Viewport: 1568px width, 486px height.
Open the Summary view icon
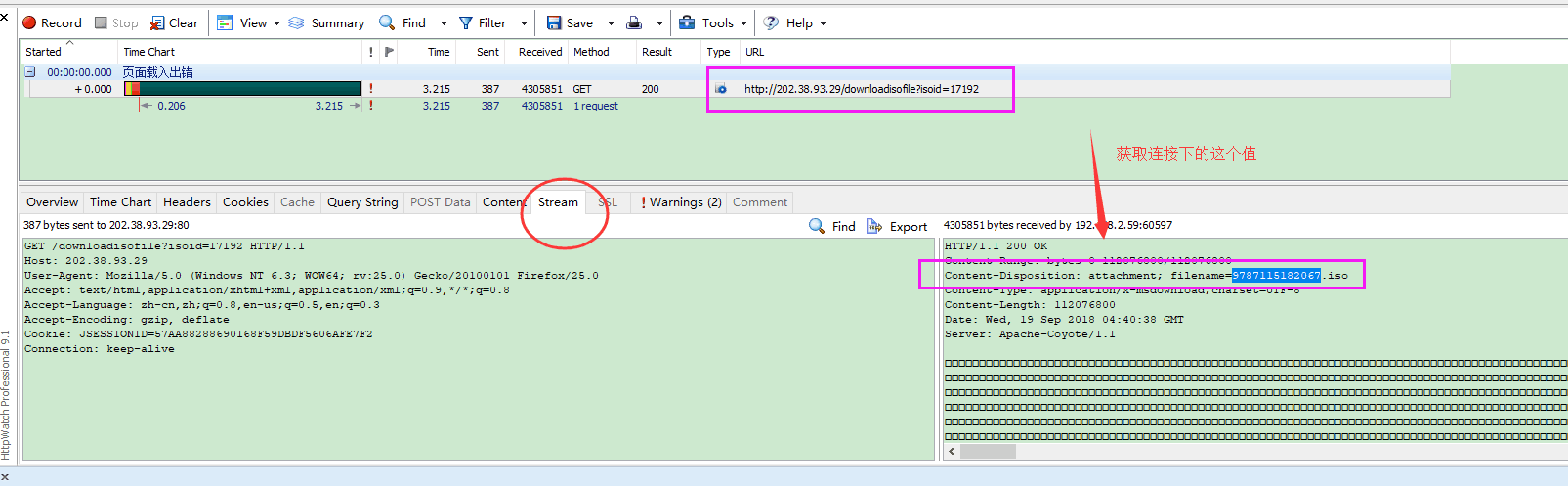[x=297, y=22]
